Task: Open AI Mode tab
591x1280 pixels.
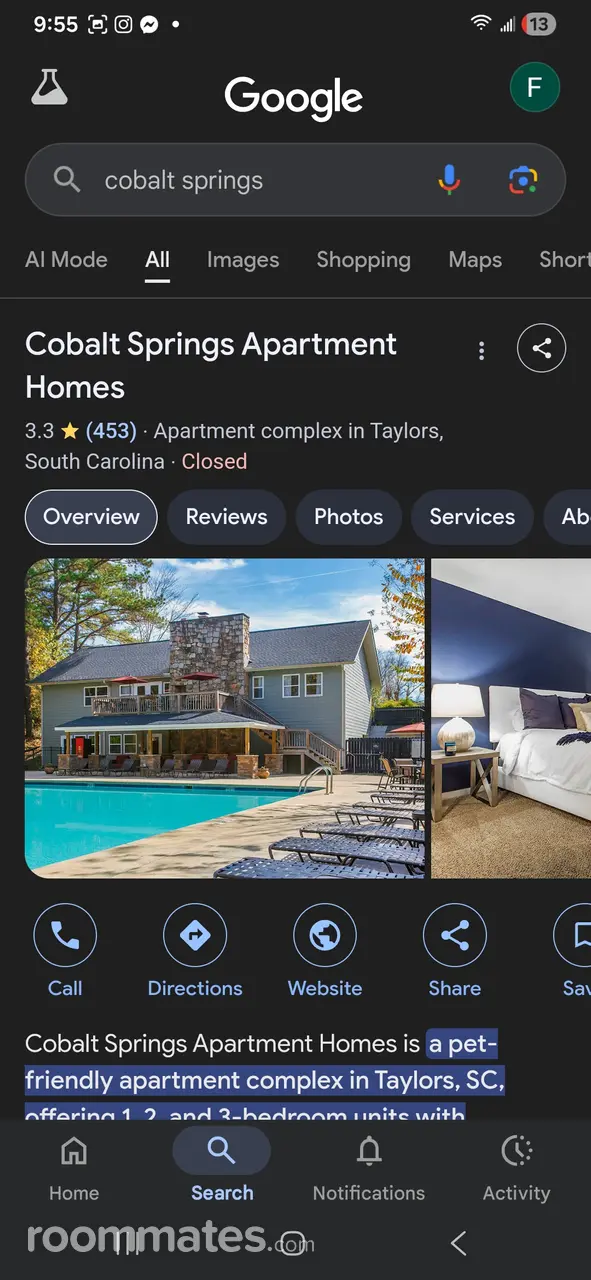Action: coord(66,260)
